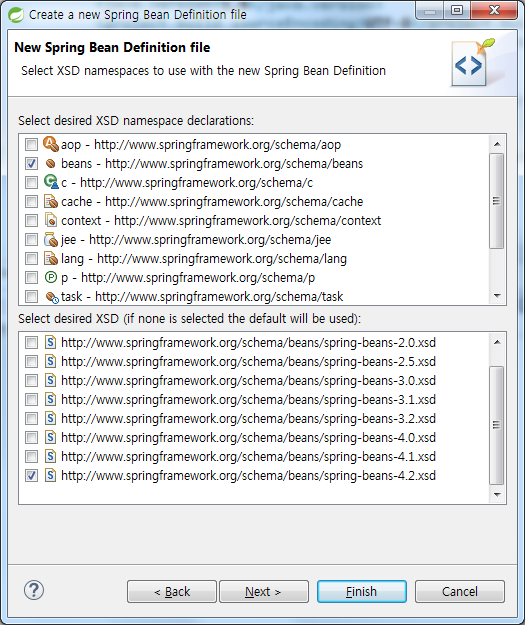This screenshot has height=625, width=525.
Task: Click the spring-beans-3.0.xsd file icon
Action: point(50,380)
